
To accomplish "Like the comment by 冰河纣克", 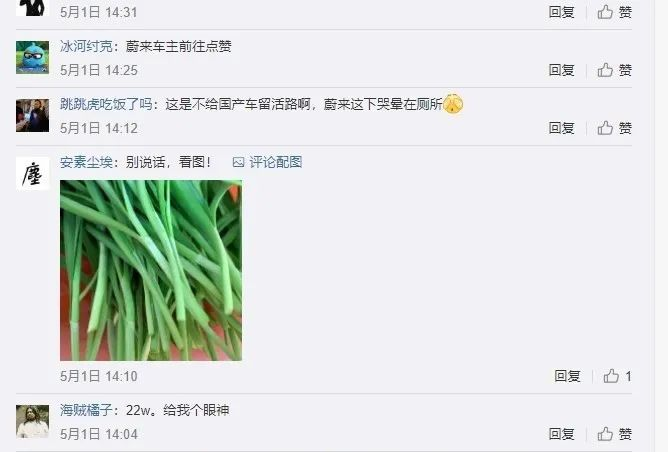I will pyautogui.click(x=614, y=70).
